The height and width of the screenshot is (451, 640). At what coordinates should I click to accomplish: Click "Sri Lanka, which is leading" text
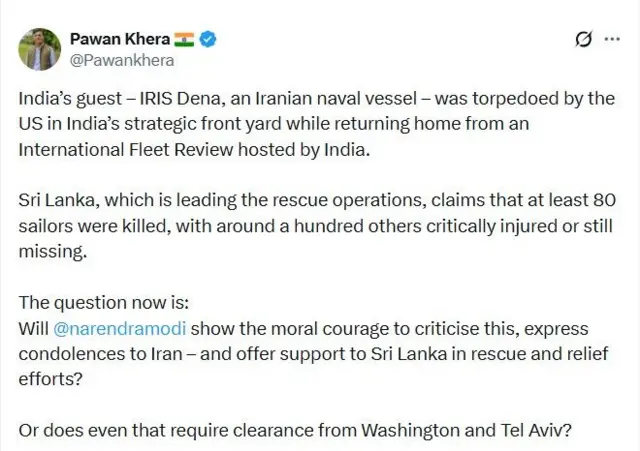tap(118, 200)
